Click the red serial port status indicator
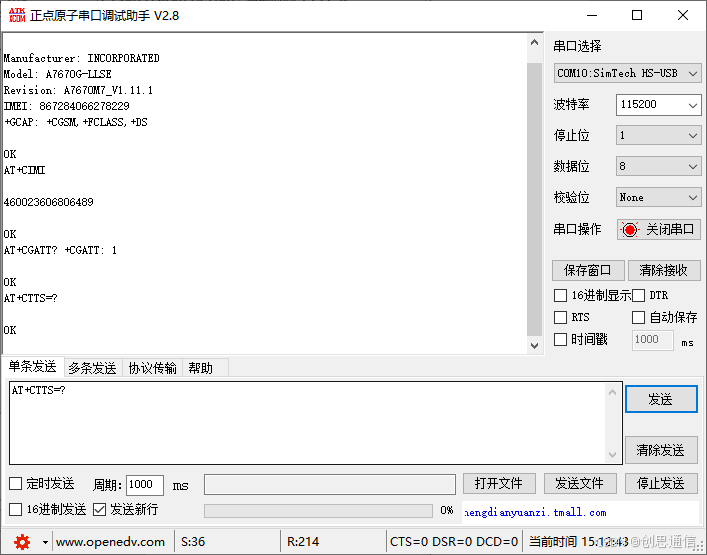 click(629, 229)
